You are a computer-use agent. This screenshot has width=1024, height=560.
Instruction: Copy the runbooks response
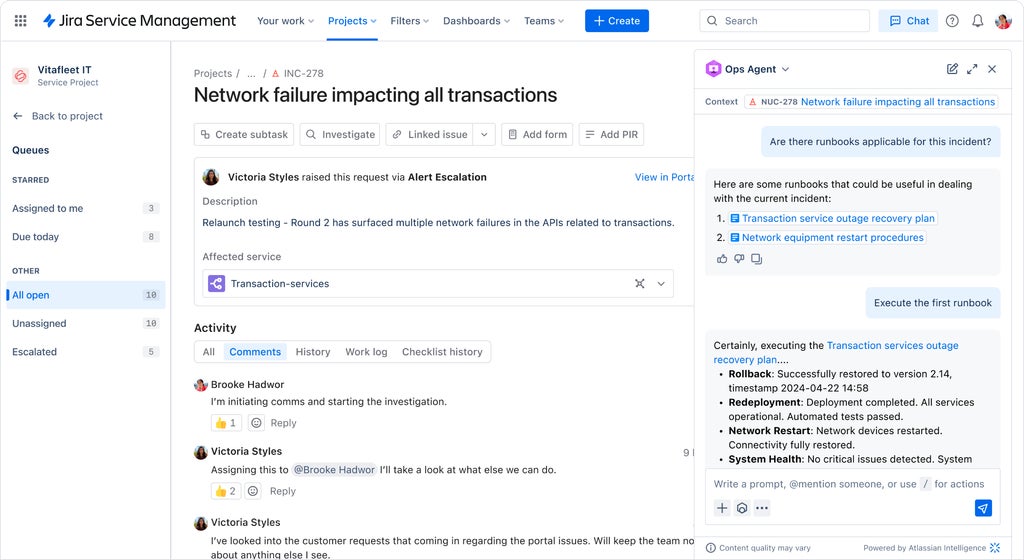click(756, 259)
